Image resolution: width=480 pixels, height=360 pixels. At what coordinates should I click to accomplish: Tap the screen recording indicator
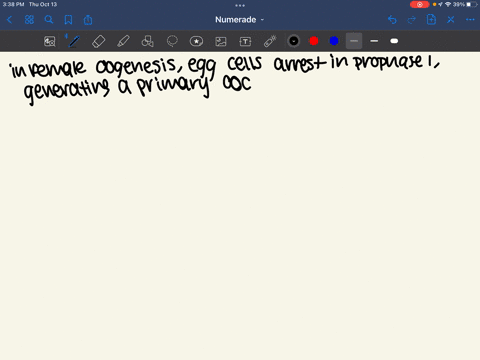(x=419, y=4)
